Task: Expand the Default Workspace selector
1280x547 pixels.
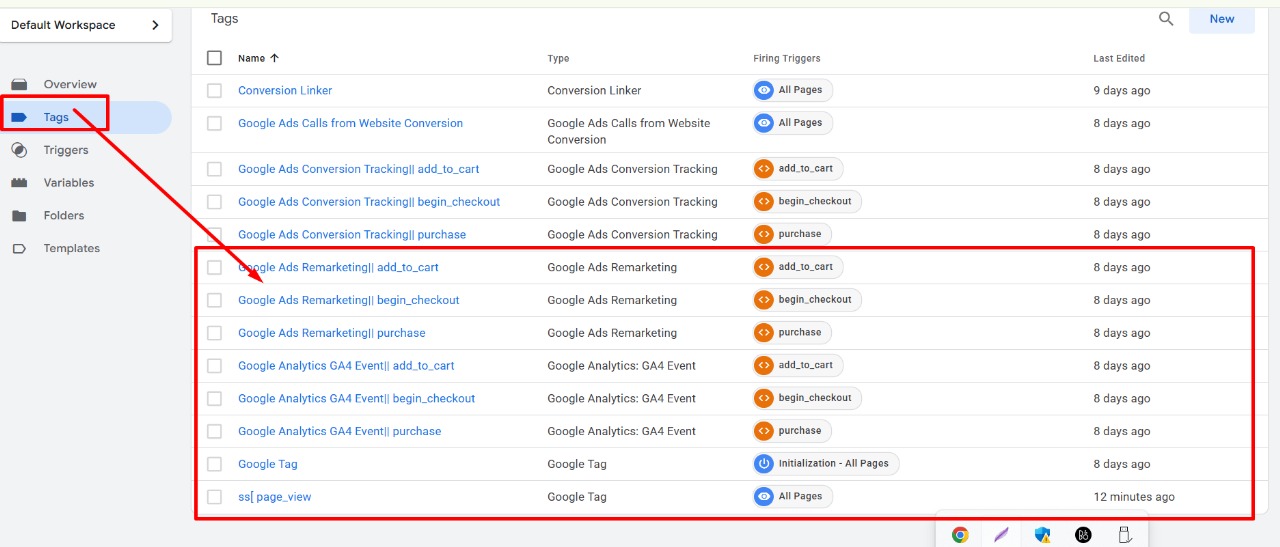Action: click(86, 25)
